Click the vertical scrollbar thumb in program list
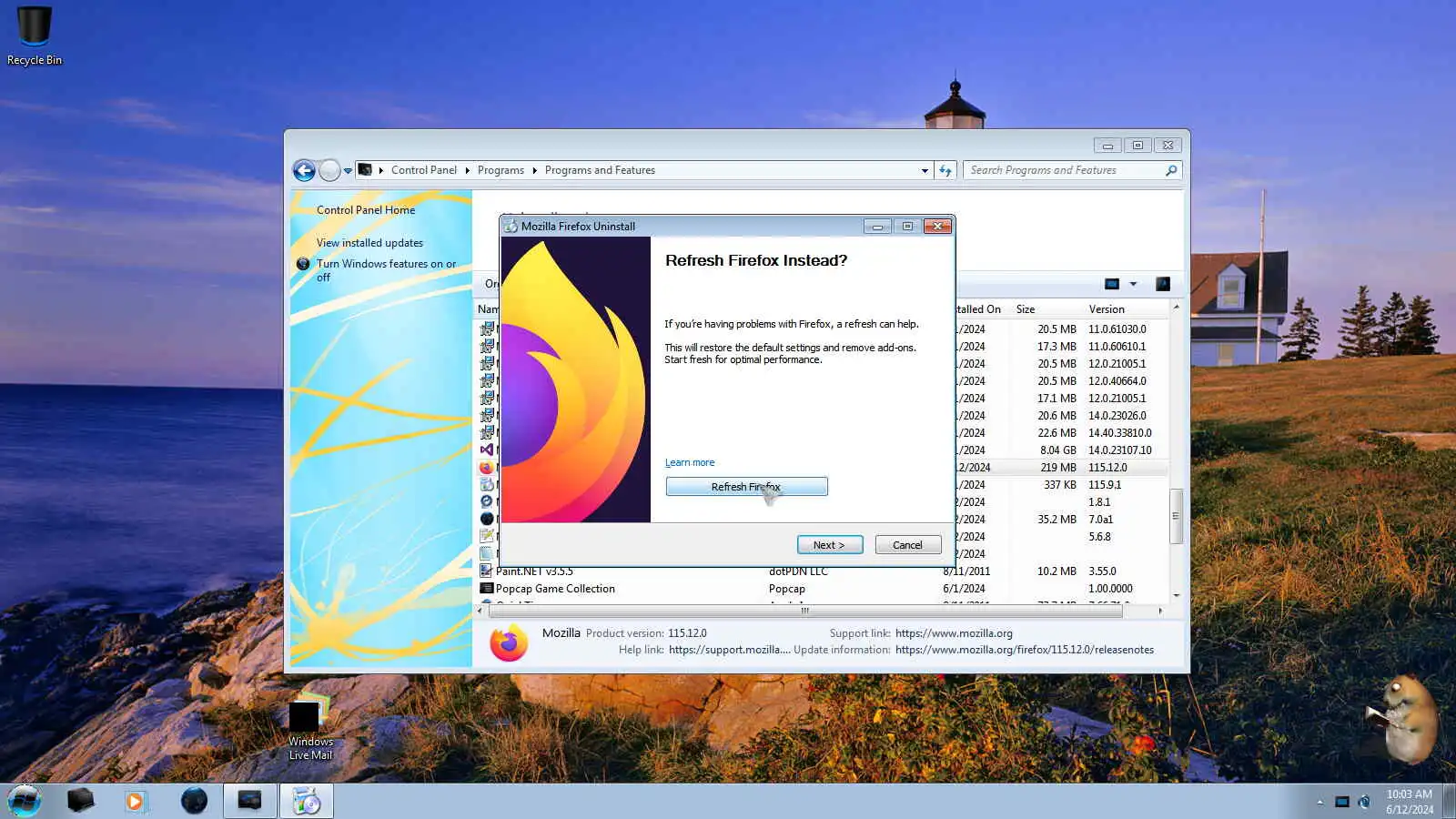This screenshot has width=1456, height=819. point(1176,516)
